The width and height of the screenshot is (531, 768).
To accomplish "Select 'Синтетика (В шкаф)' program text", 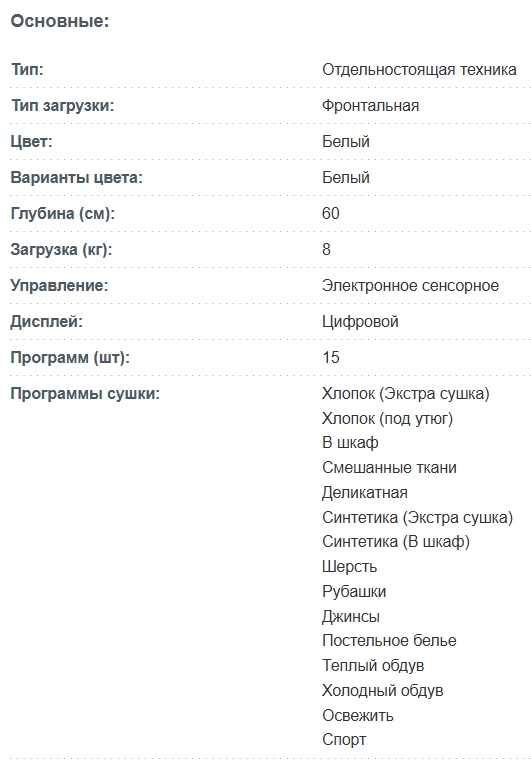I will (396, 542).
